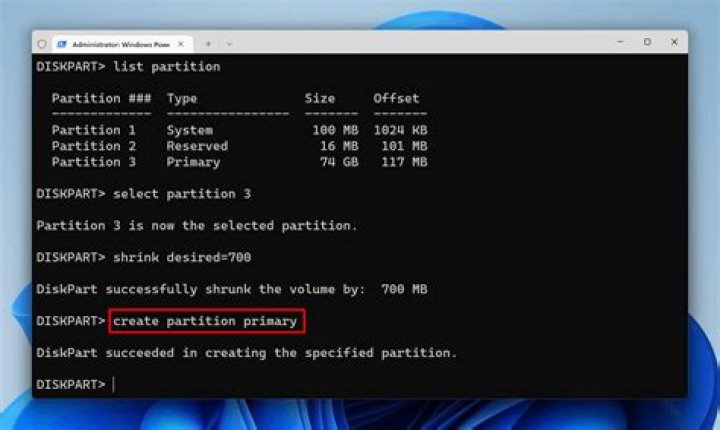Viewport: 720px width, 430px height.
Task: Click the '700 MB' shrink result value
Action: (404, 289)
